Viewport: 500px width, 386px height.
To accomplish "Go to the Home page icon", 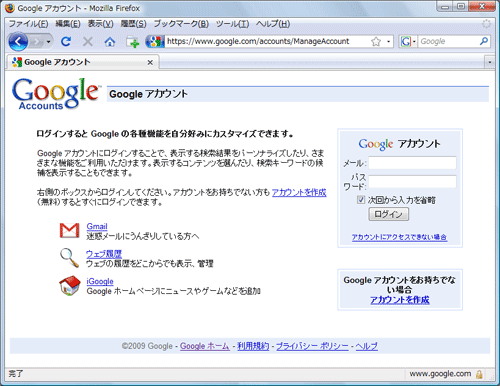I will pyautogui.click(x=110, y=42).
